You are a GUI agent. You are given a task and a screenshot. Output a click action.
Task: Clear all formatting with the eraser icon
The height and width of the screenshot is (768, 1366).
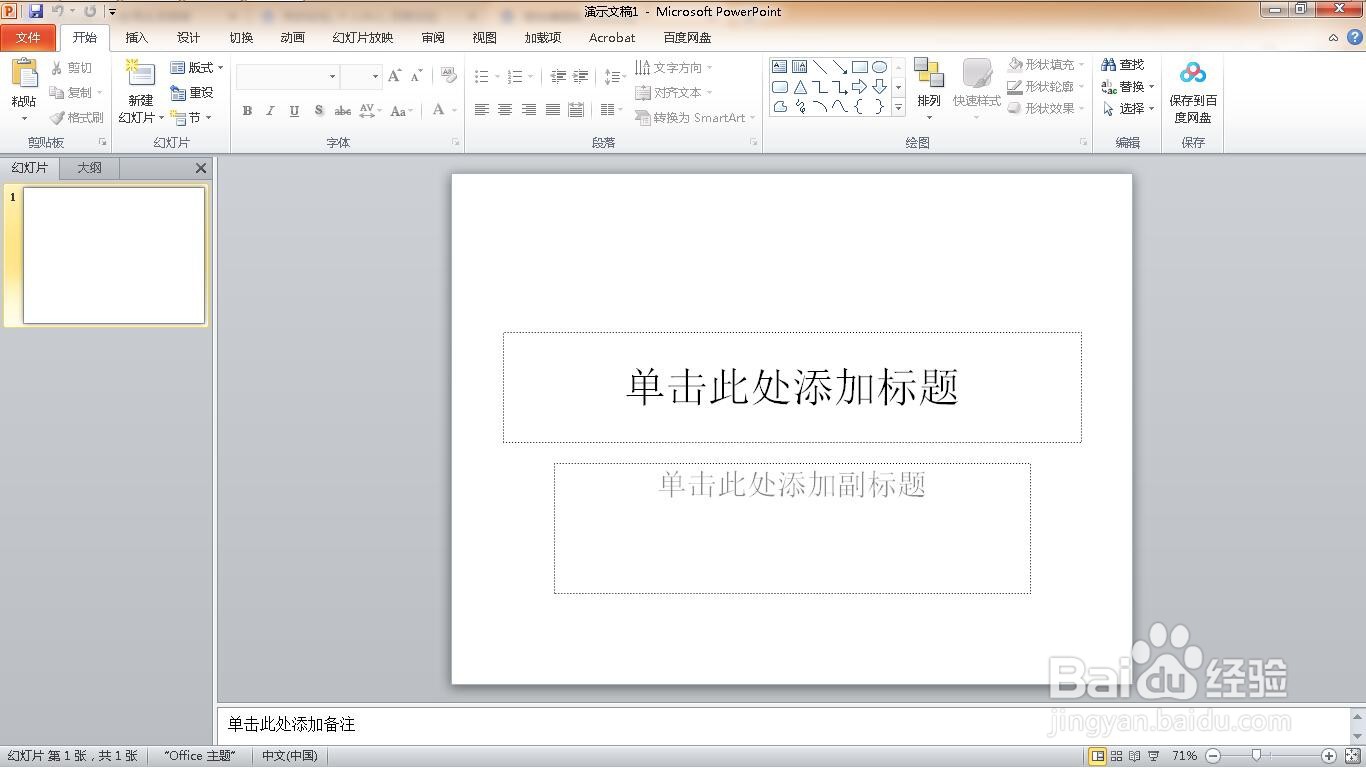coord(448,76)
